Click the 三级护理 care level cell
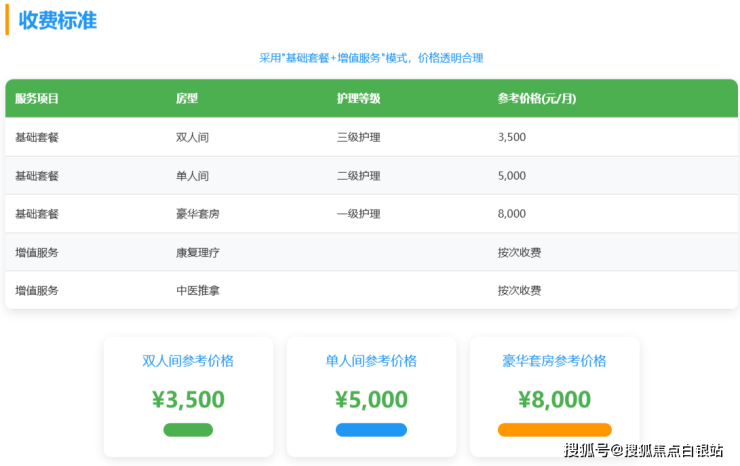Image resolution: width=740 pixels, height=466 pixels. [x=358, y=137]
